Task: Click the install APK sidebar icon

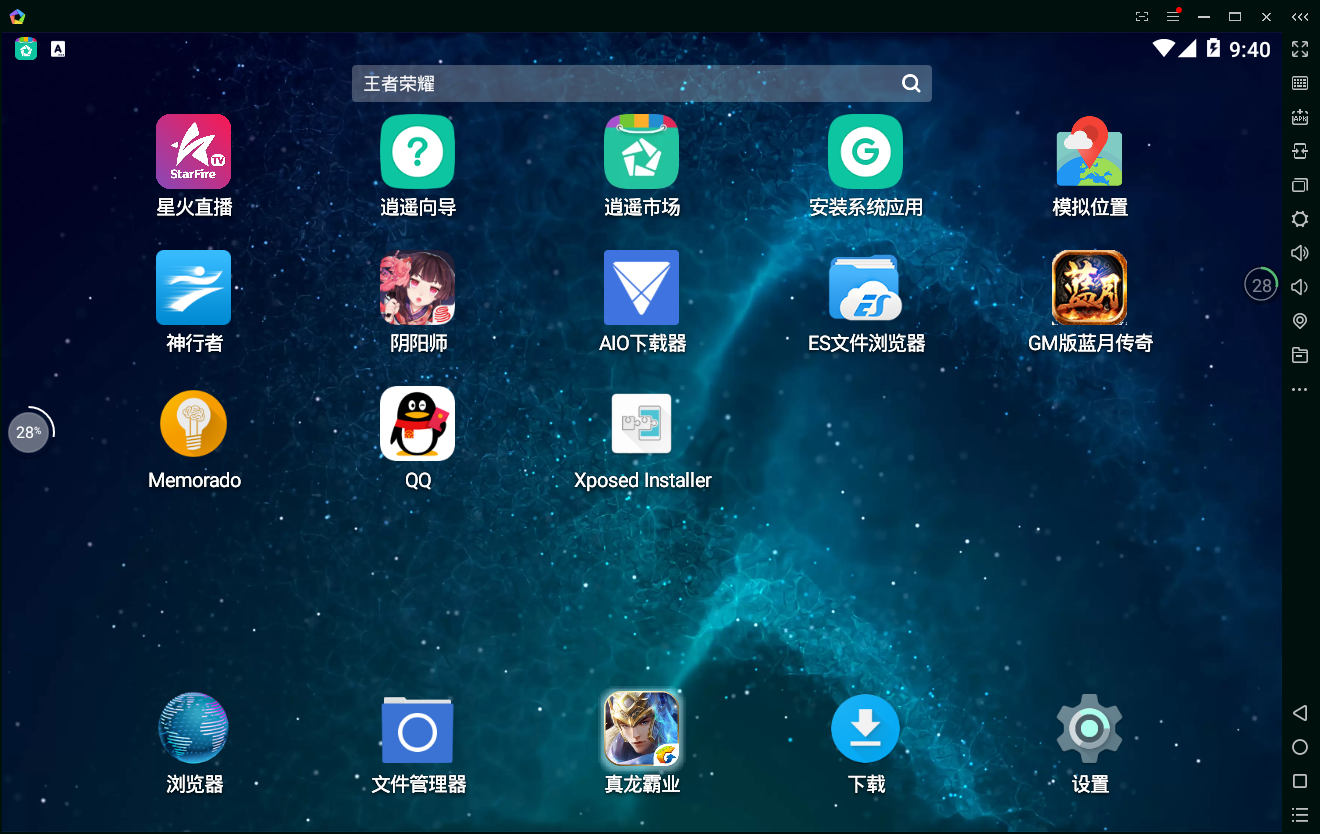Action: pos(1300,117)
